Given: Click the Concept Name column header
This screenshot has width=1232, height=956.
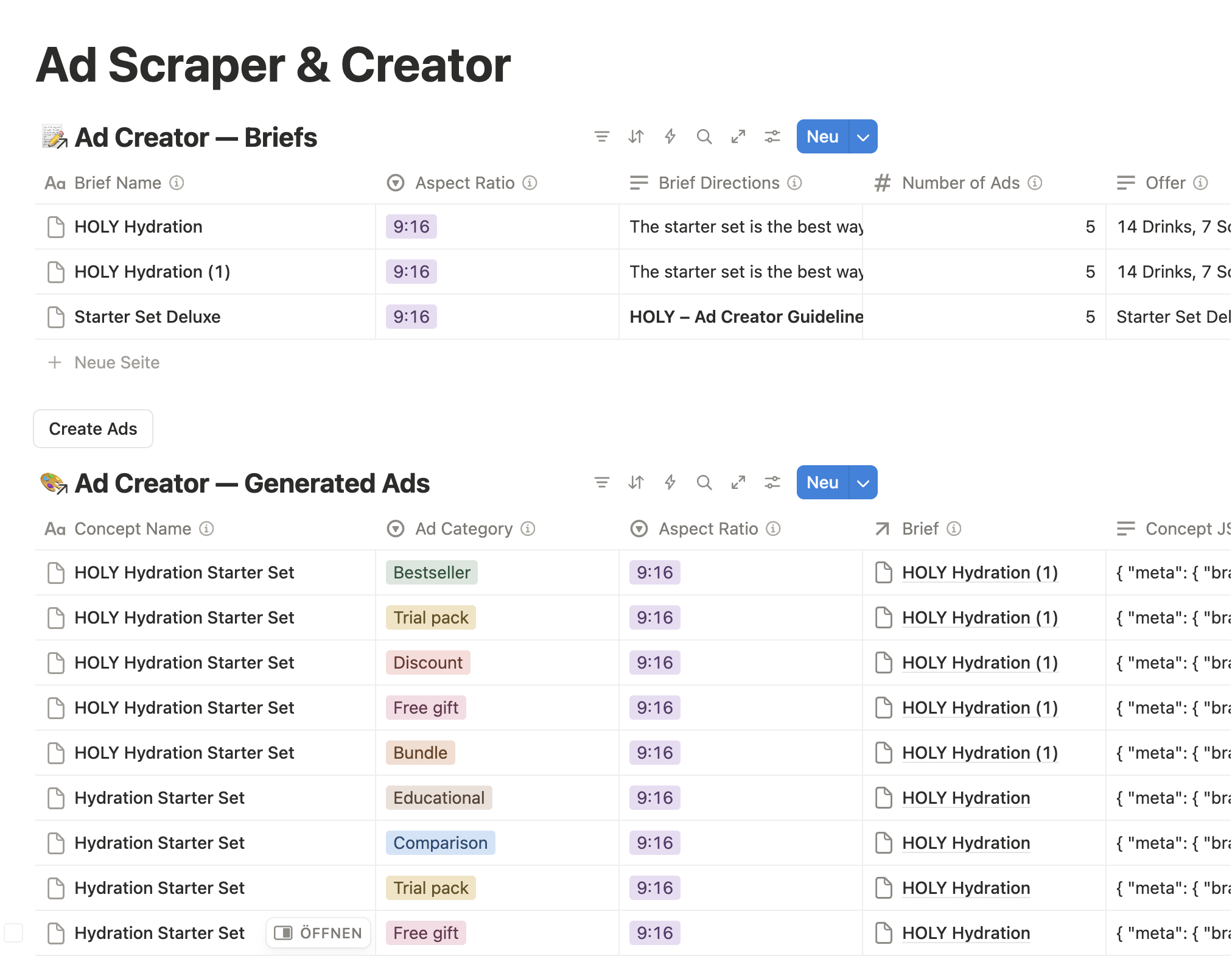Looking at the screenshot, I should pos(132,529).
